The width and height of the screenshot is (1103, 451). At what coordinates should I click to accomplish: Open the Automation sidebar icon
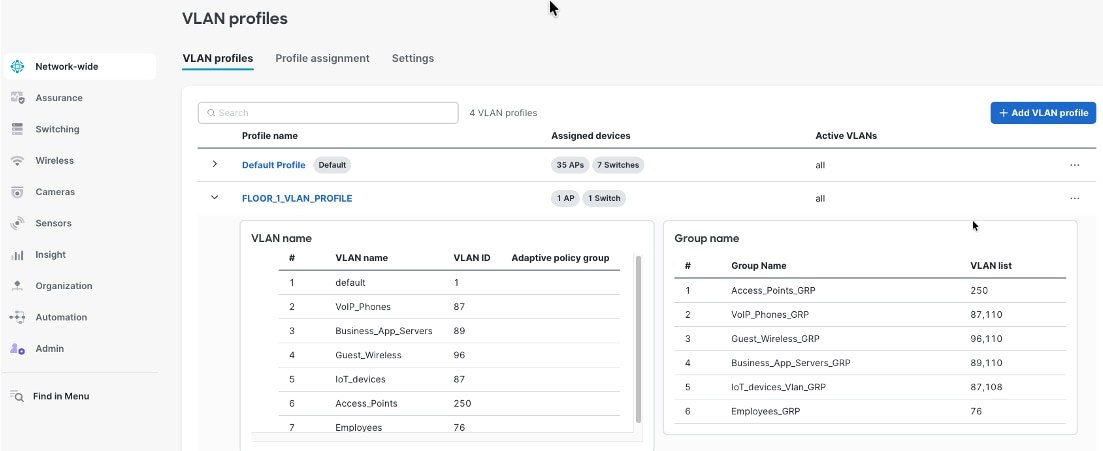17,317
